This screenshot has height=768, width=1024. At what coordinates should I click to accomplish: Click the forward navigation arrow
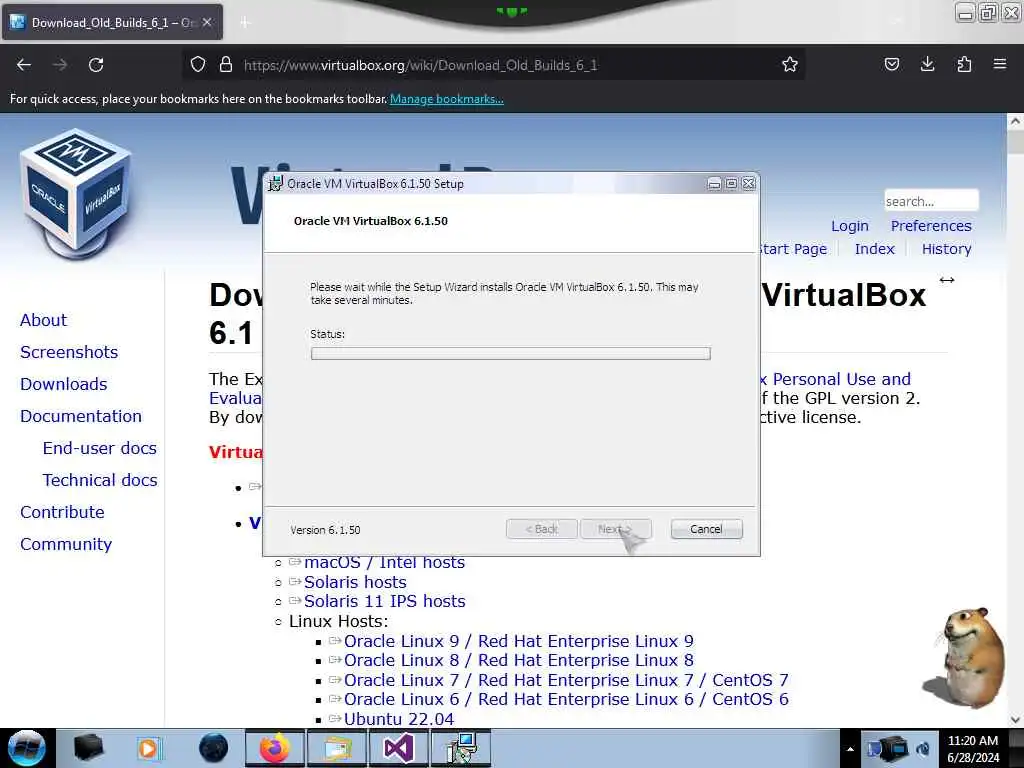[60, 65]
